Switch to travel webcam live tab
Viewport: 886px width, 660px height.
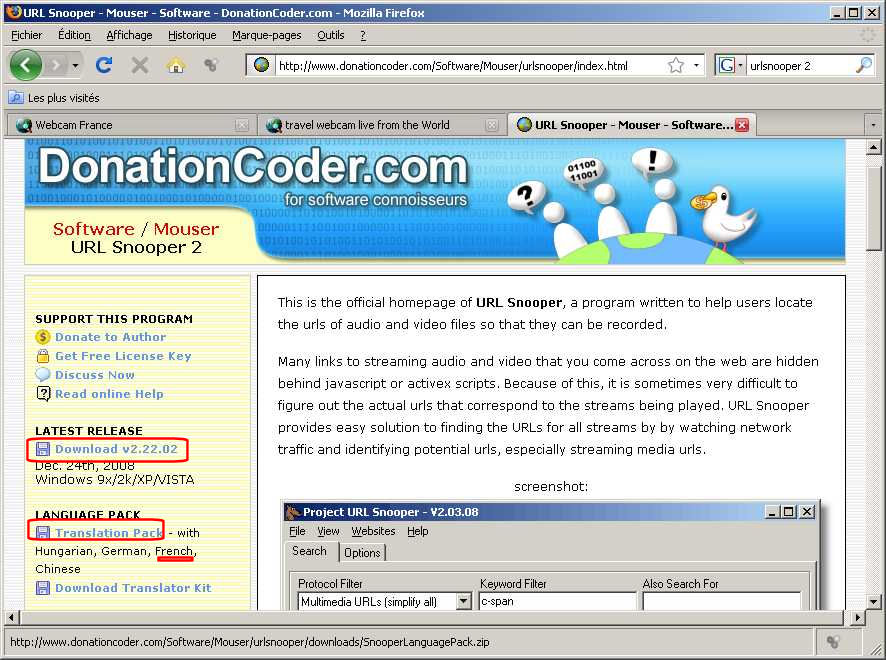point(381,125)
